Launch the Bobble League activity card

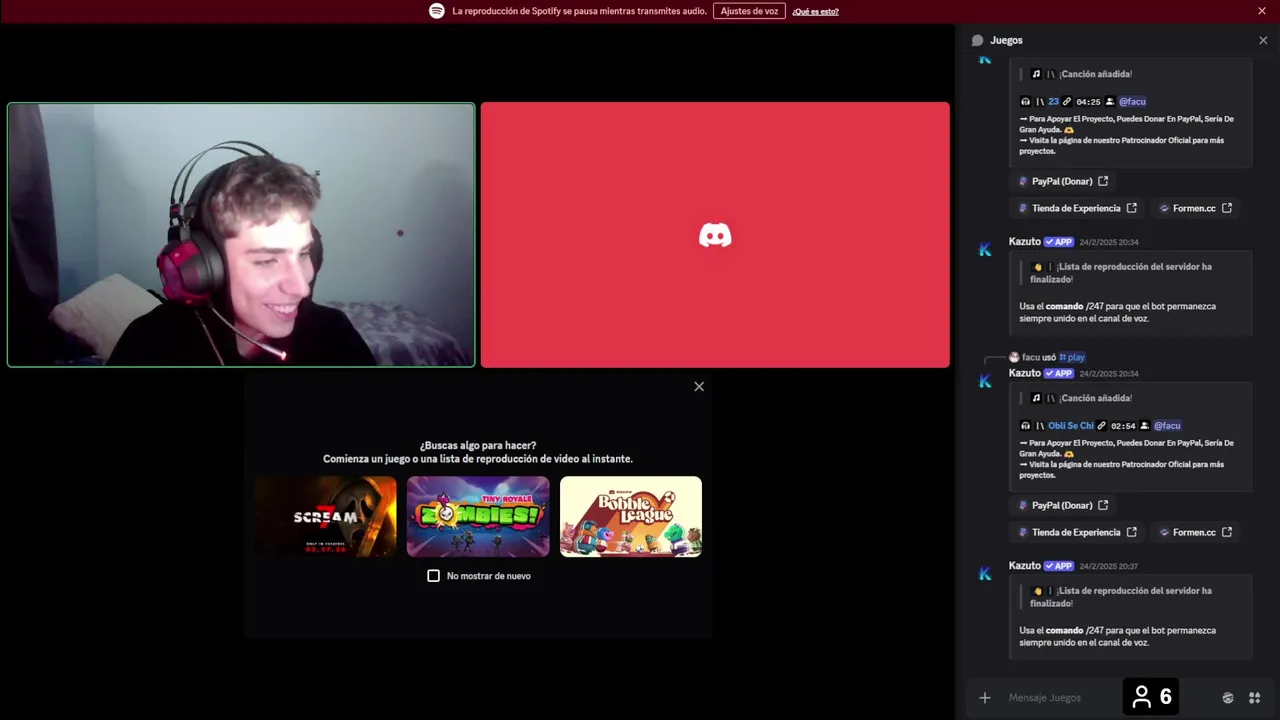[631, 516]
